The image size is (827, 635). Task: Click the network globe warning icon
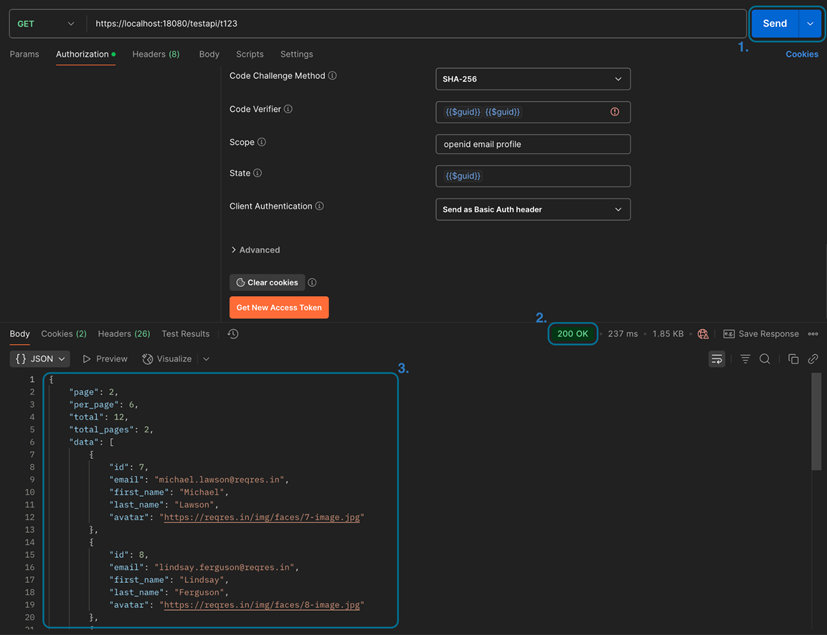pos(703,334)
